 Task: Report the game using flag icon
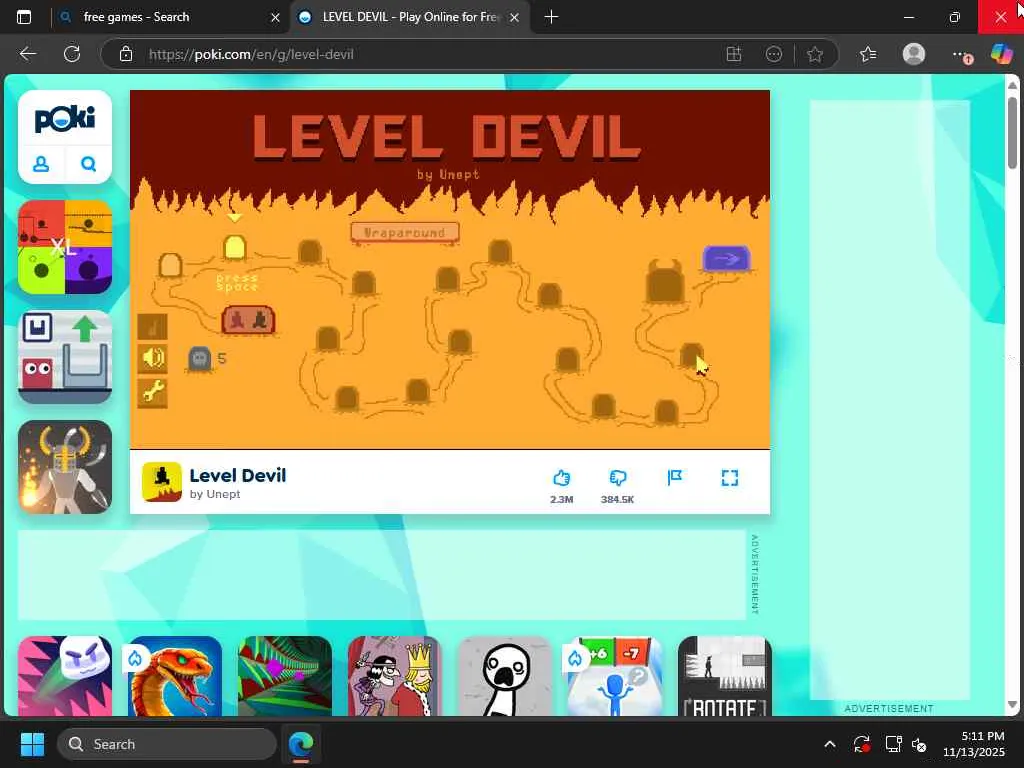point(675,478)
